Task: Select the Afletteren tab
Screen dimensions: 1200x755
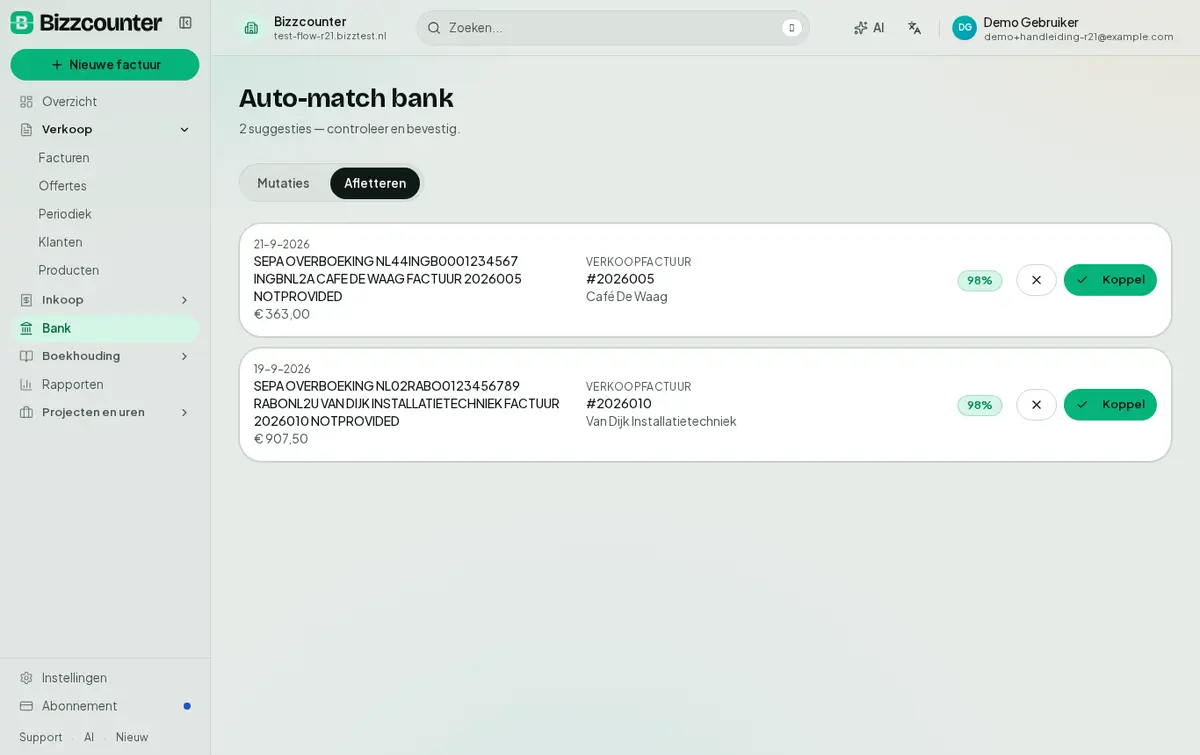Action: tap(375, 183)
